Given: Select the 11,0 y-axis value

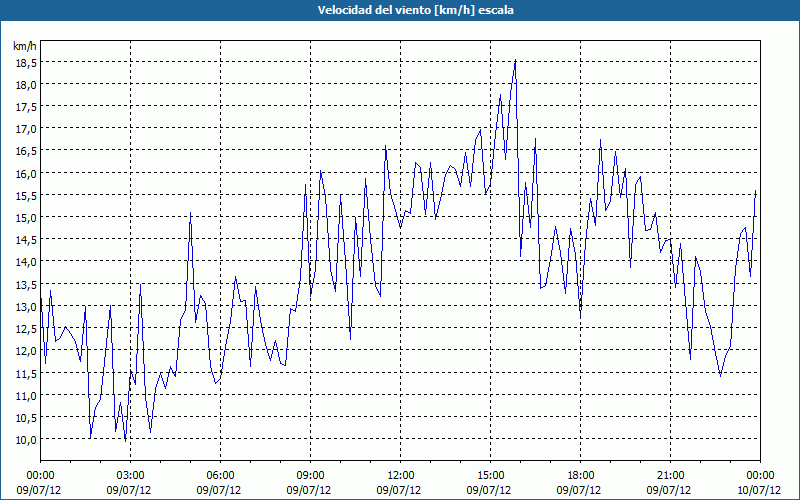Looking at the screenshot, I should 26,396.
